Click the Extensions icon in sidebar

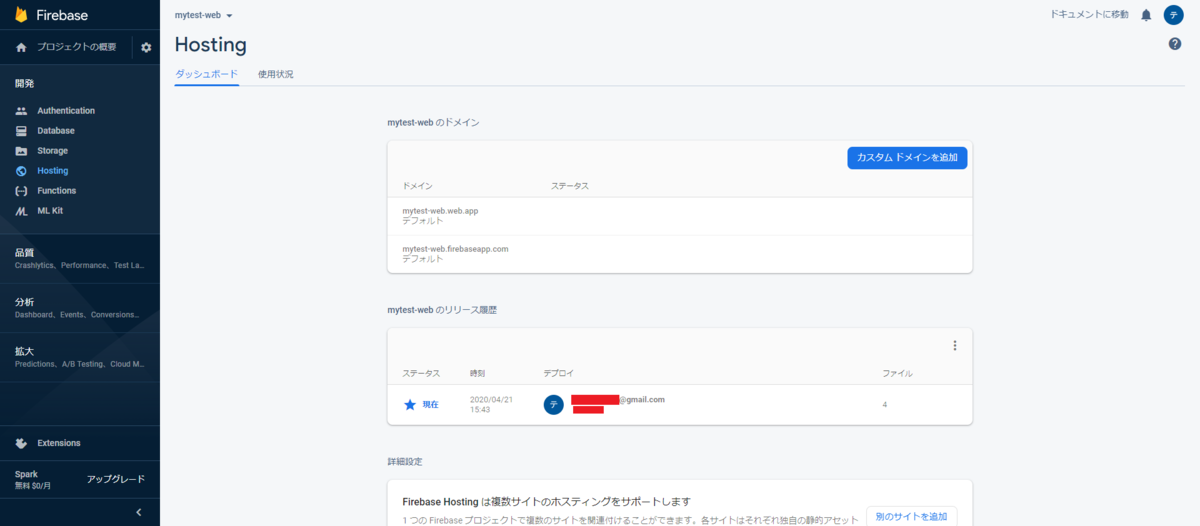[21, 443]
